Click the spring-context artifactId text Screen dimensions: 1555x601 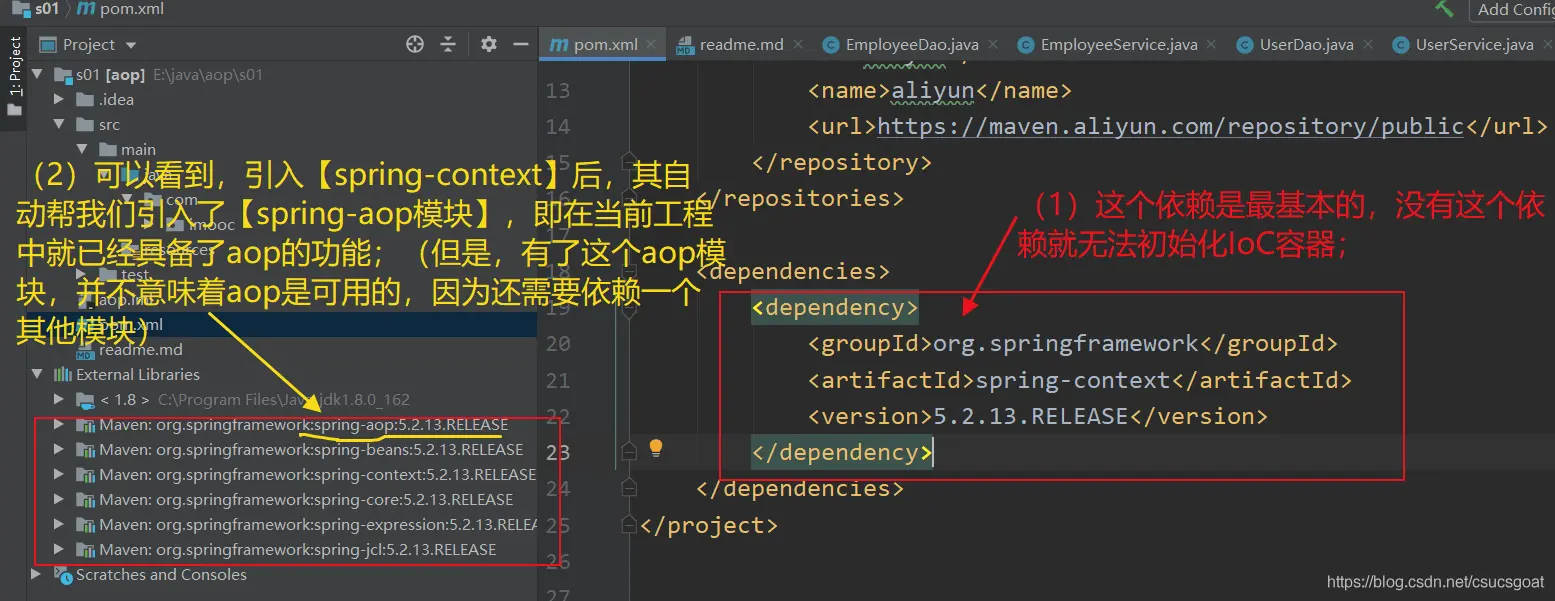coord(1073,380)
